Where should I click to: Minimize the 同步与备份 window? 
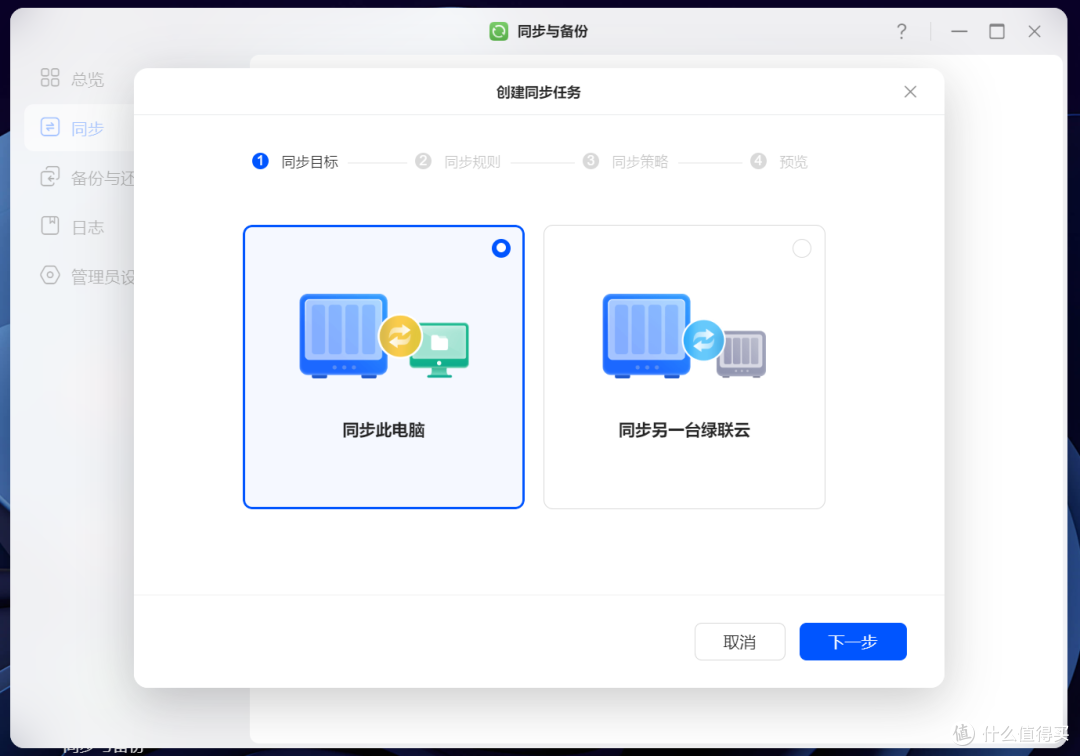[x=959, y=31]
